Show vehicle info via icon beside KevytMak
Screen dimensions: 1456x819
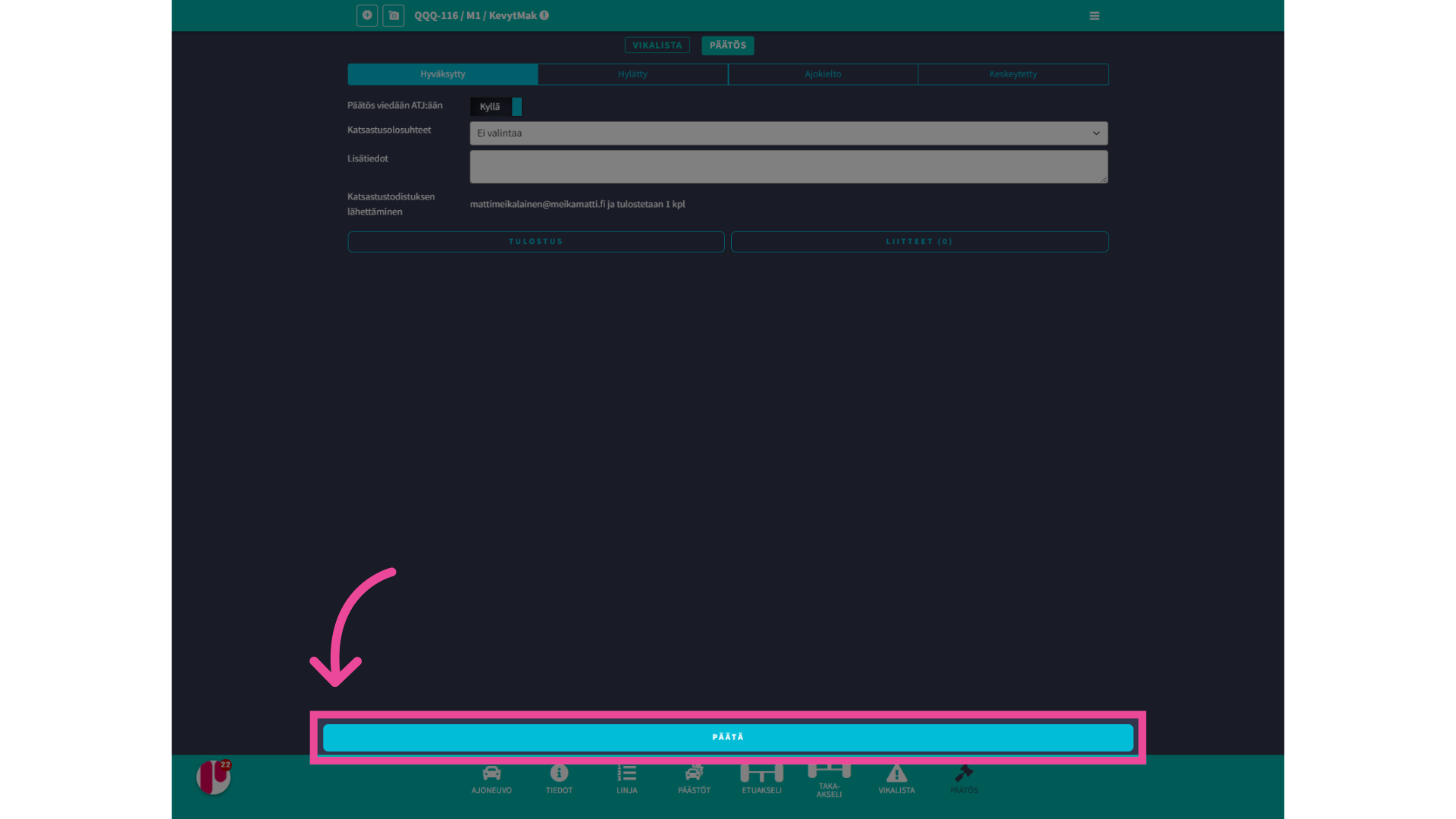544,15
